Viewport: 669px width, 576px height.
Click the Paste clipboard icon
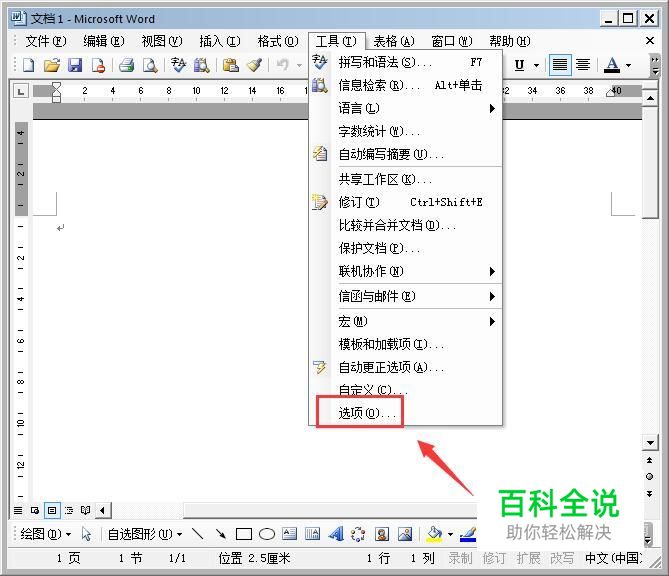[x=230, y=65]
